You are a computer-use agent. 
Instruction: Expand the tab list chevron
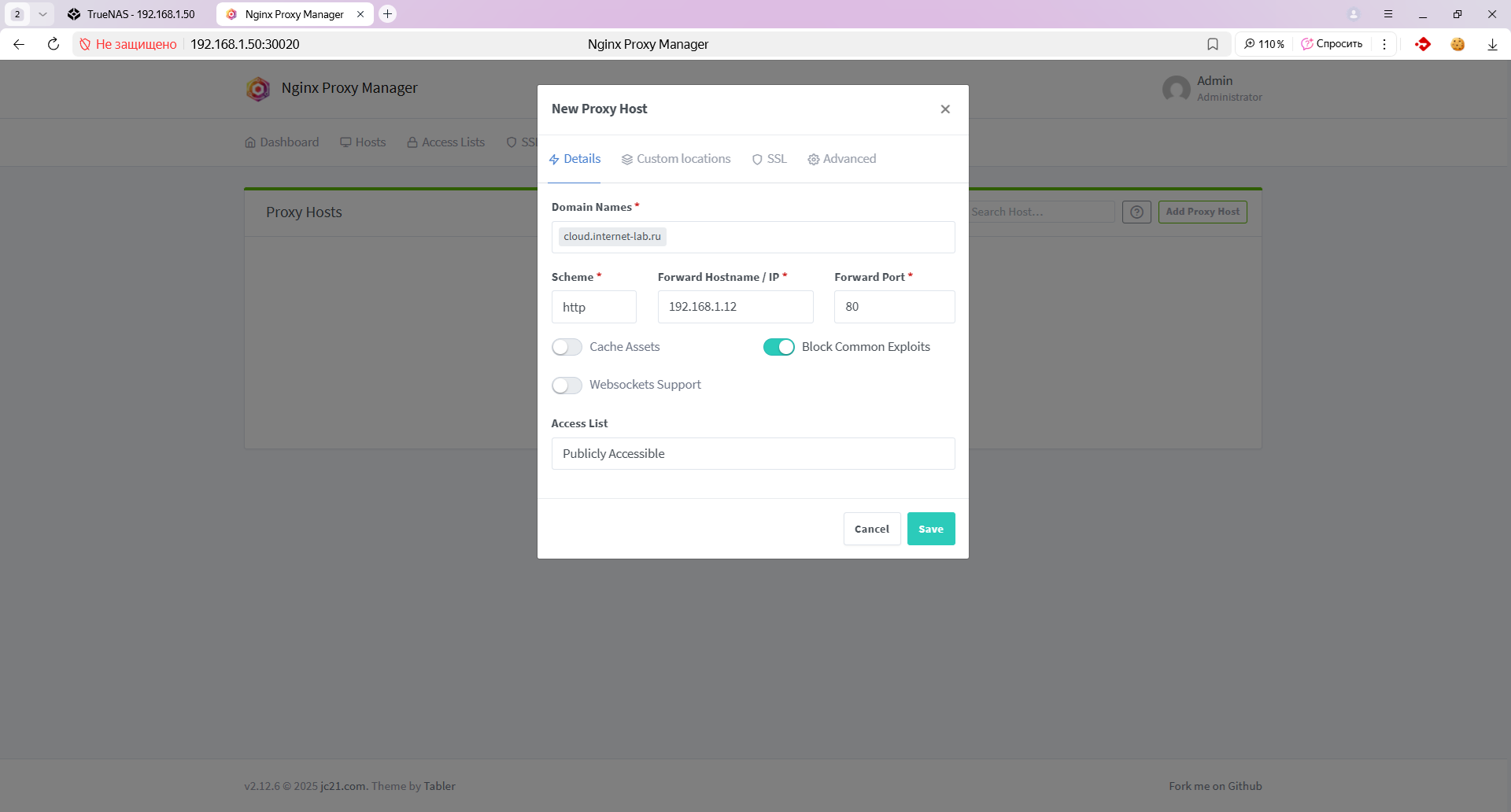pos(42,14)
